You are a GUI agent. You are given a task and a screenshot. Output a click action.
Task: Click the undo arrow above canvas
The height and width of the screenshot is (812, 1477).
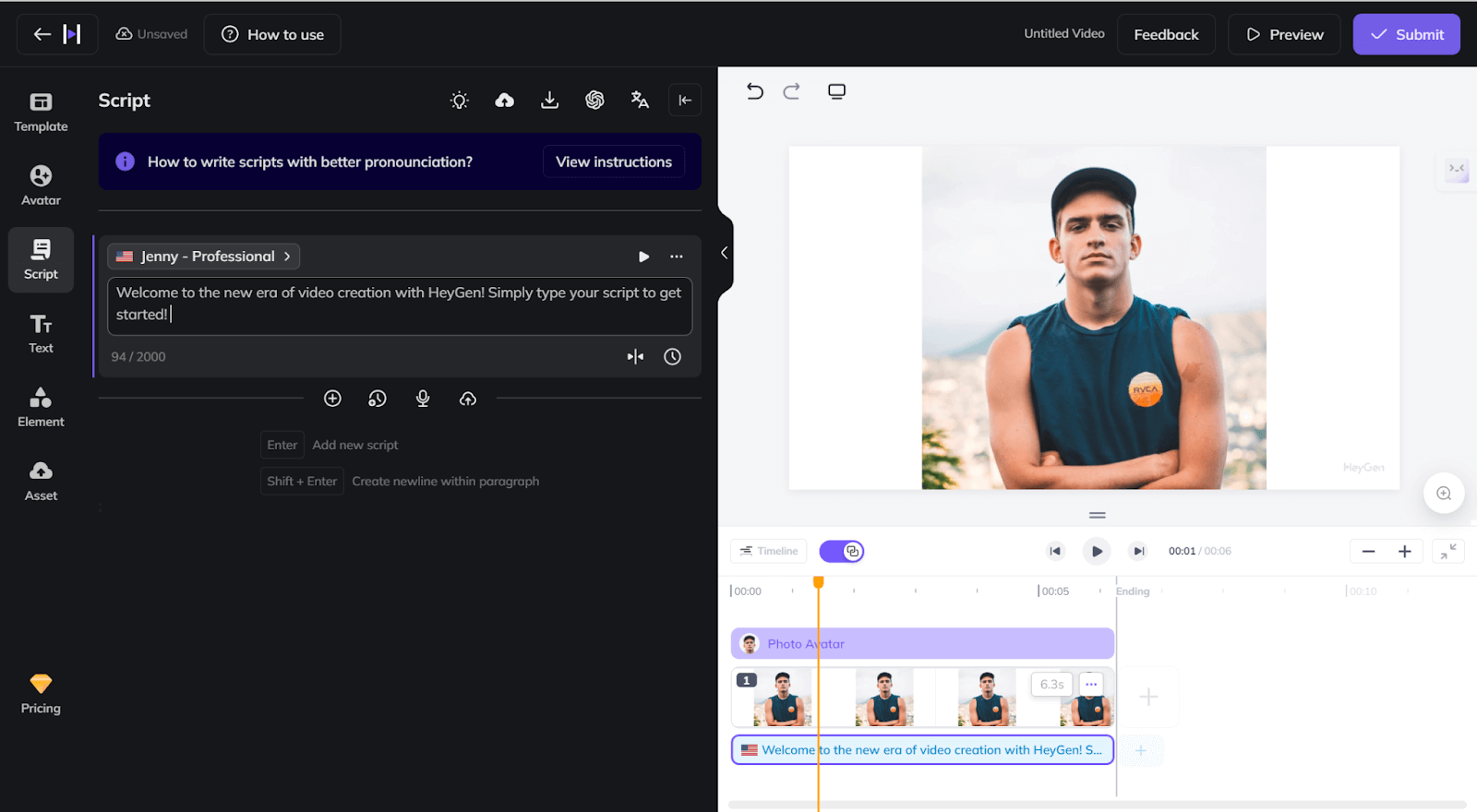[x=754, y=91]
